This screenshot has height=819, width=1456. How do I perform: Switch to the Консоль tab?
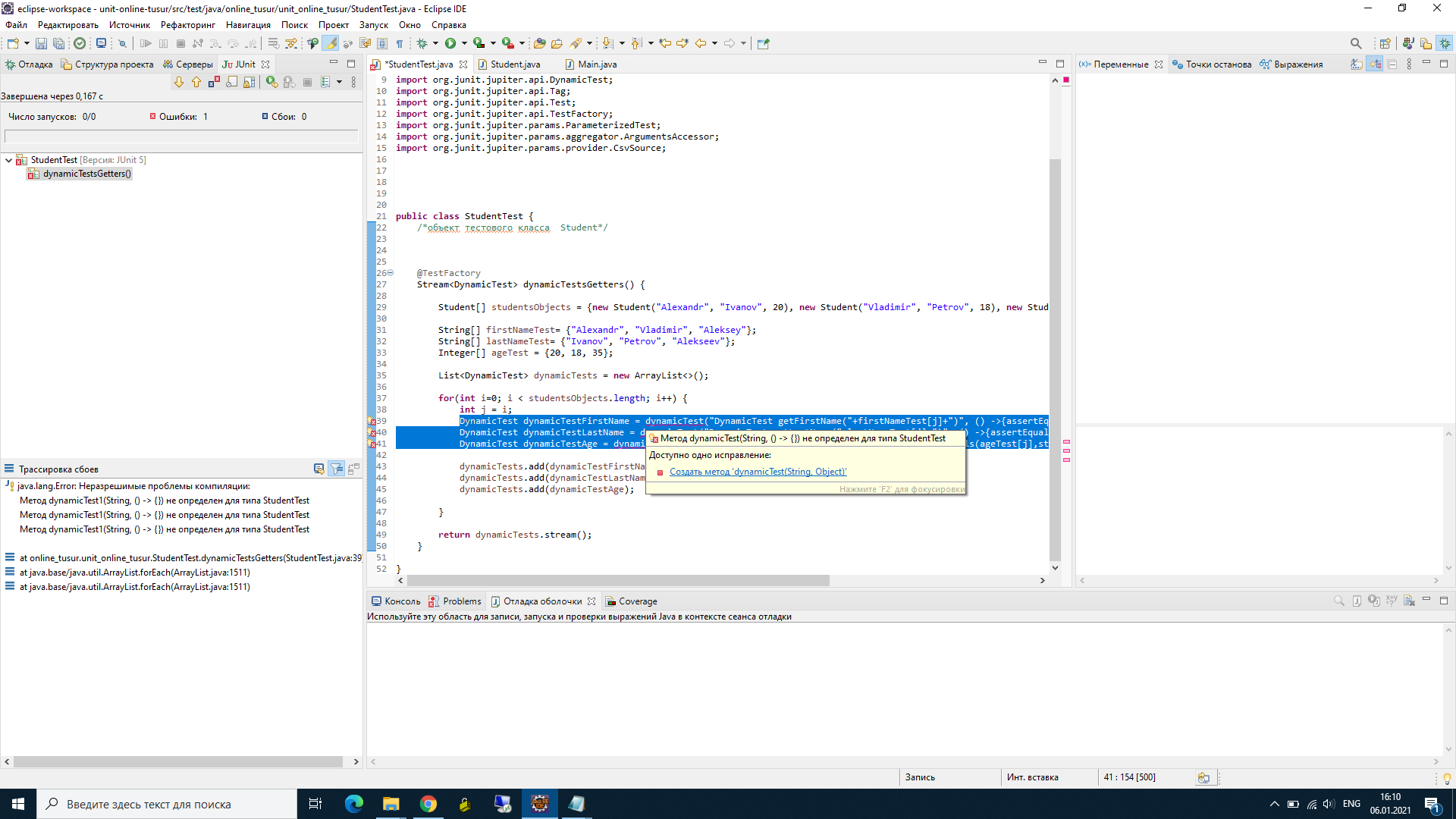[395, 601]
